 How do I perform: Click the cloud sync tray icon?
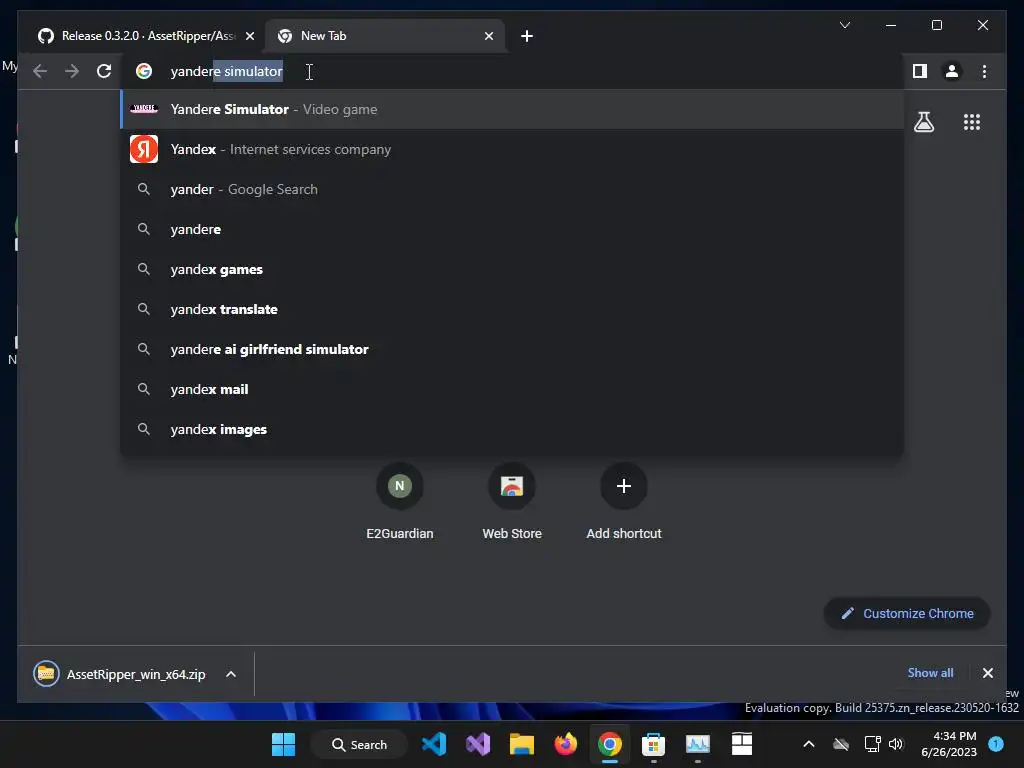[x=841, y=744]
